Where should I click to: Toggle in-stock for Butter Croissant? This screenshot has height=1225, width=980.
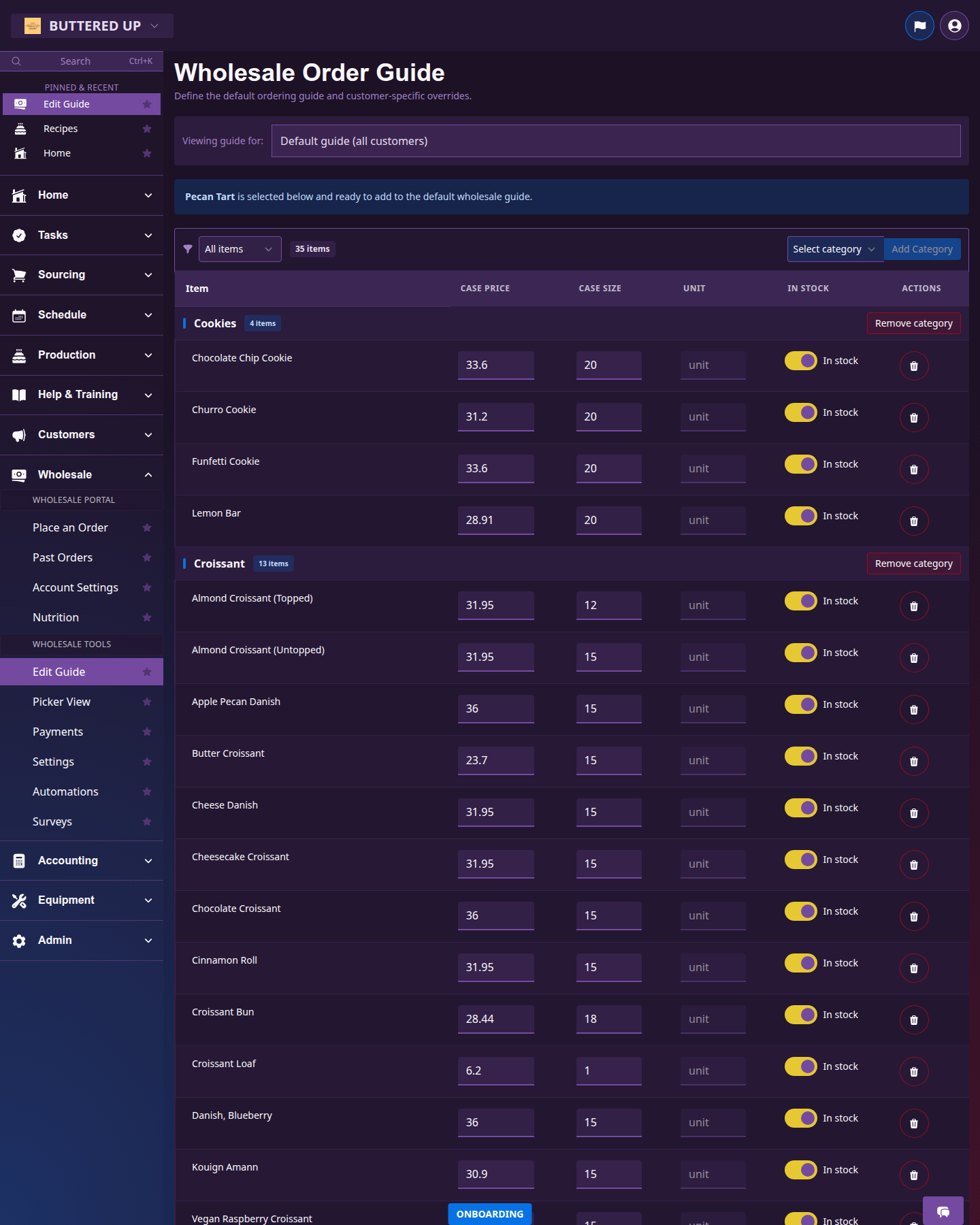[800, 756]
